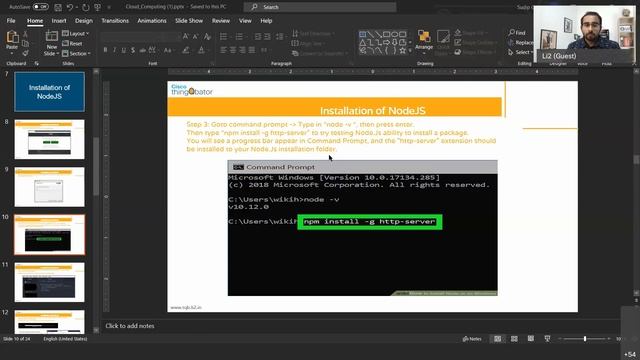
Task: Align text to the left
Action: click(223, 50)
